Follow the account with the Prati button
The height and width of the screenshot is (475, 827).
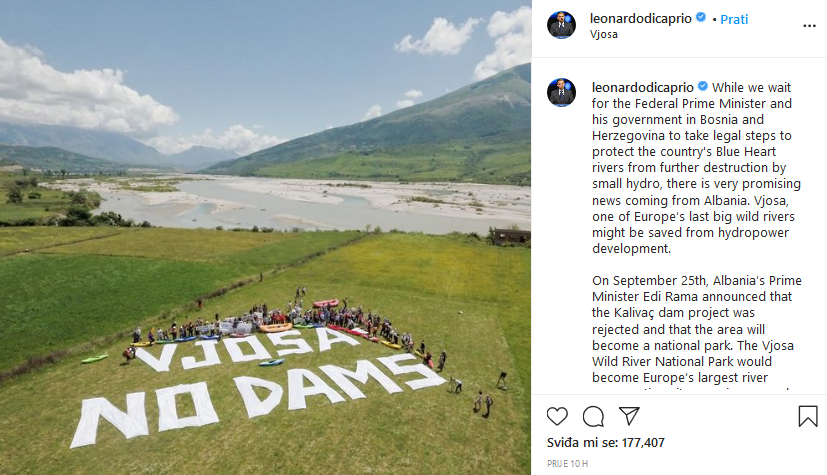(x=734, y=19)
